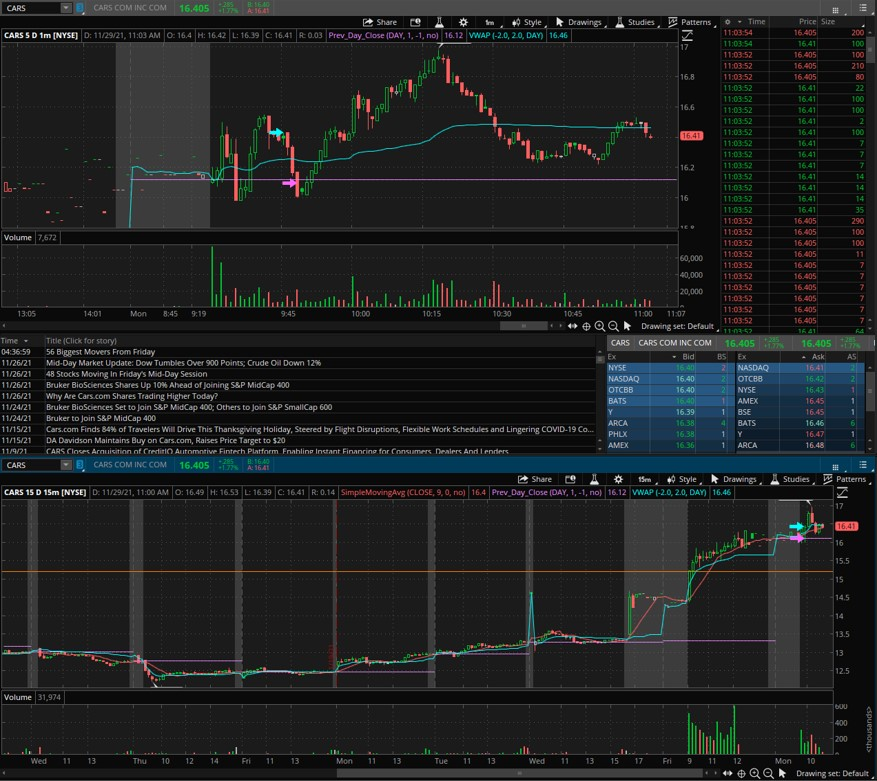877x781 pixels.
Task: Open the Studies menu on upper chart
Action: 635,22
